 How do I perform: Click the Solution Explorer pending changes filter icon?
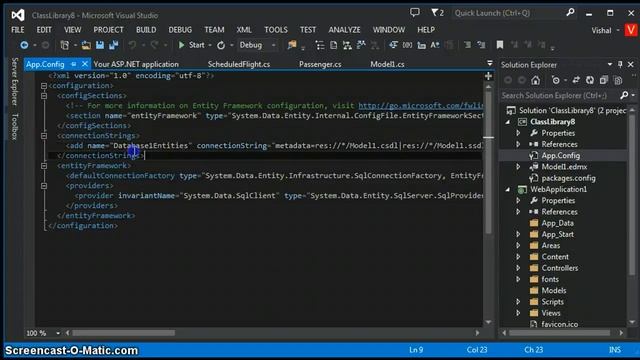(x=556, y=80)
